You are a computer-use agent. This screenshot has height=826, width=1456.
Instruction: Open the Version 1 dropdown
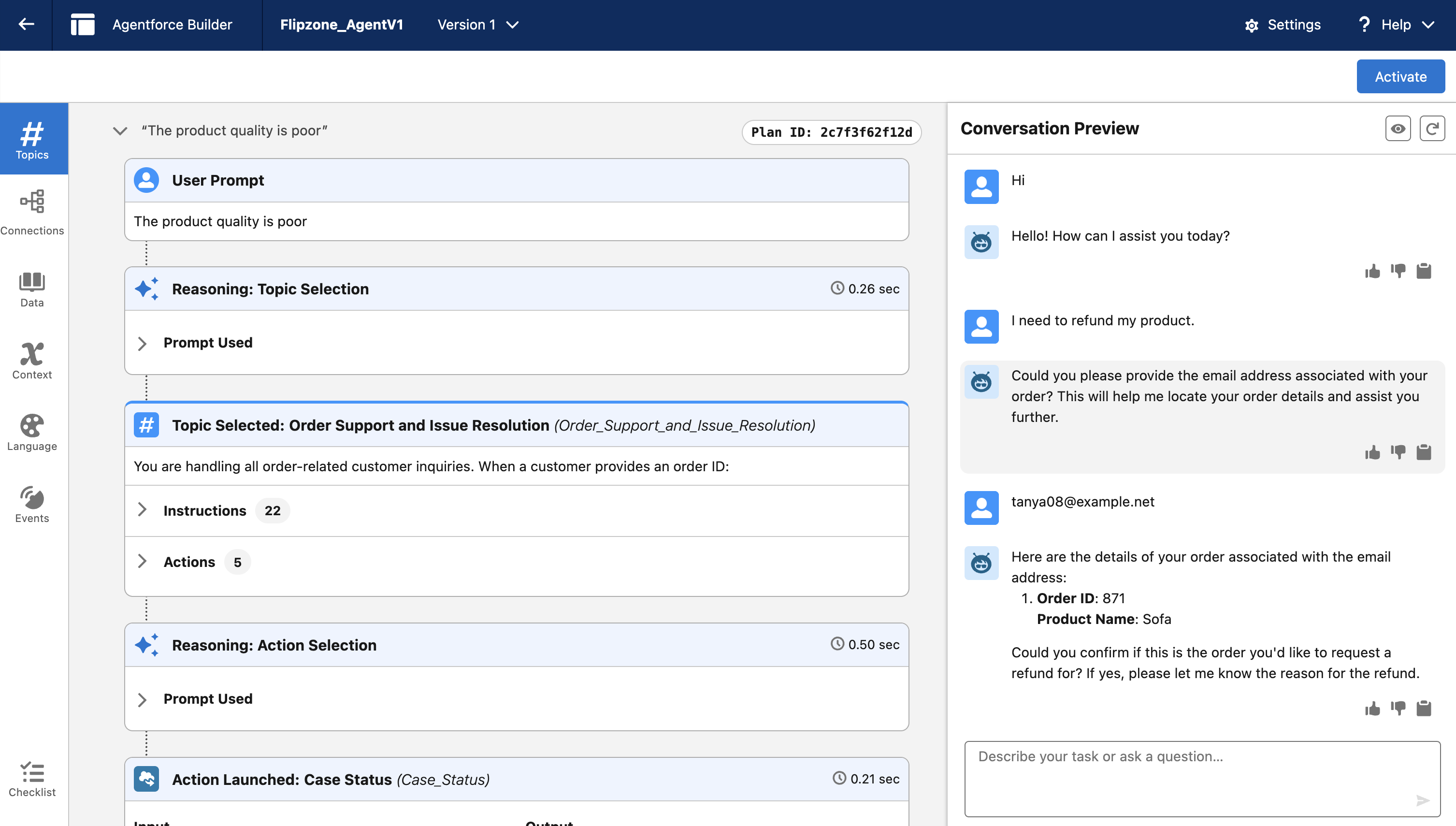pos(478,24)
